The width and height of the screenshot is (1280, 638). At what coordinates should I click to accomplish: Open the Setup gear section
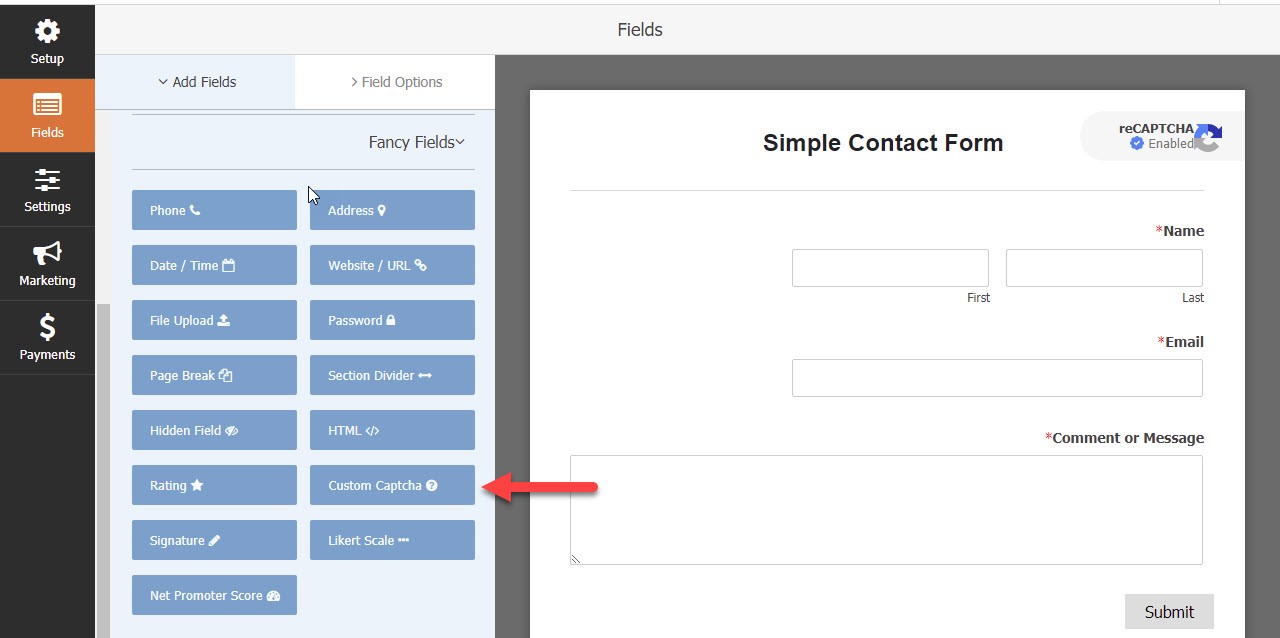pos(47,42)
